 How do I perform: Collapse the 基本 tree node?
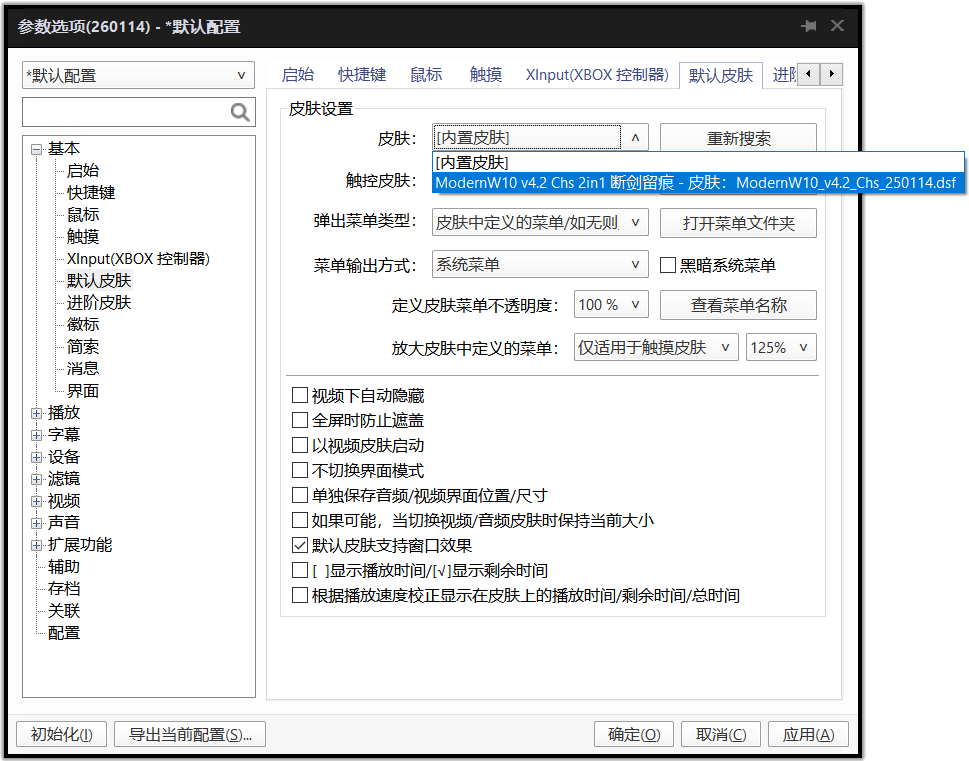click(37, 149)
